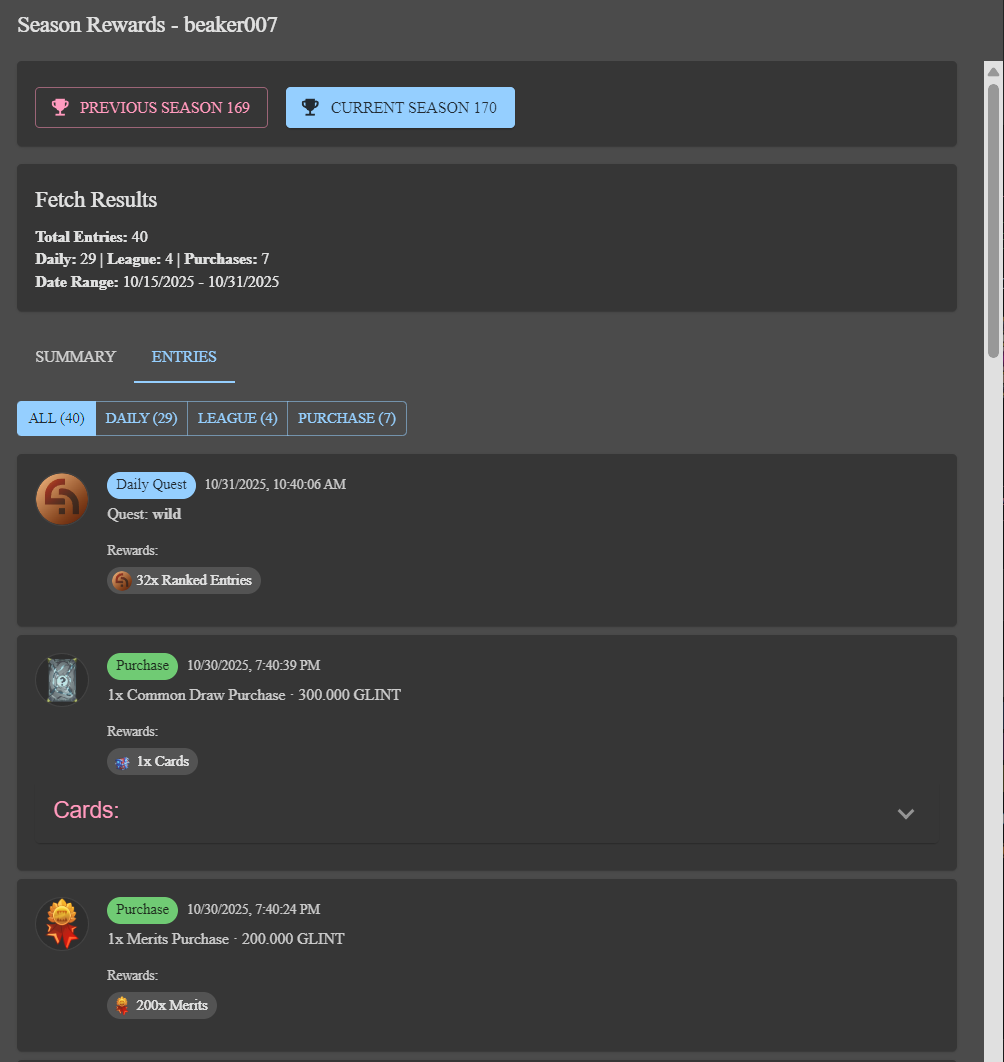Click the Fetch Results heading
Viewport: 1004px width, 1062px height.
click(x=96, y=200)
